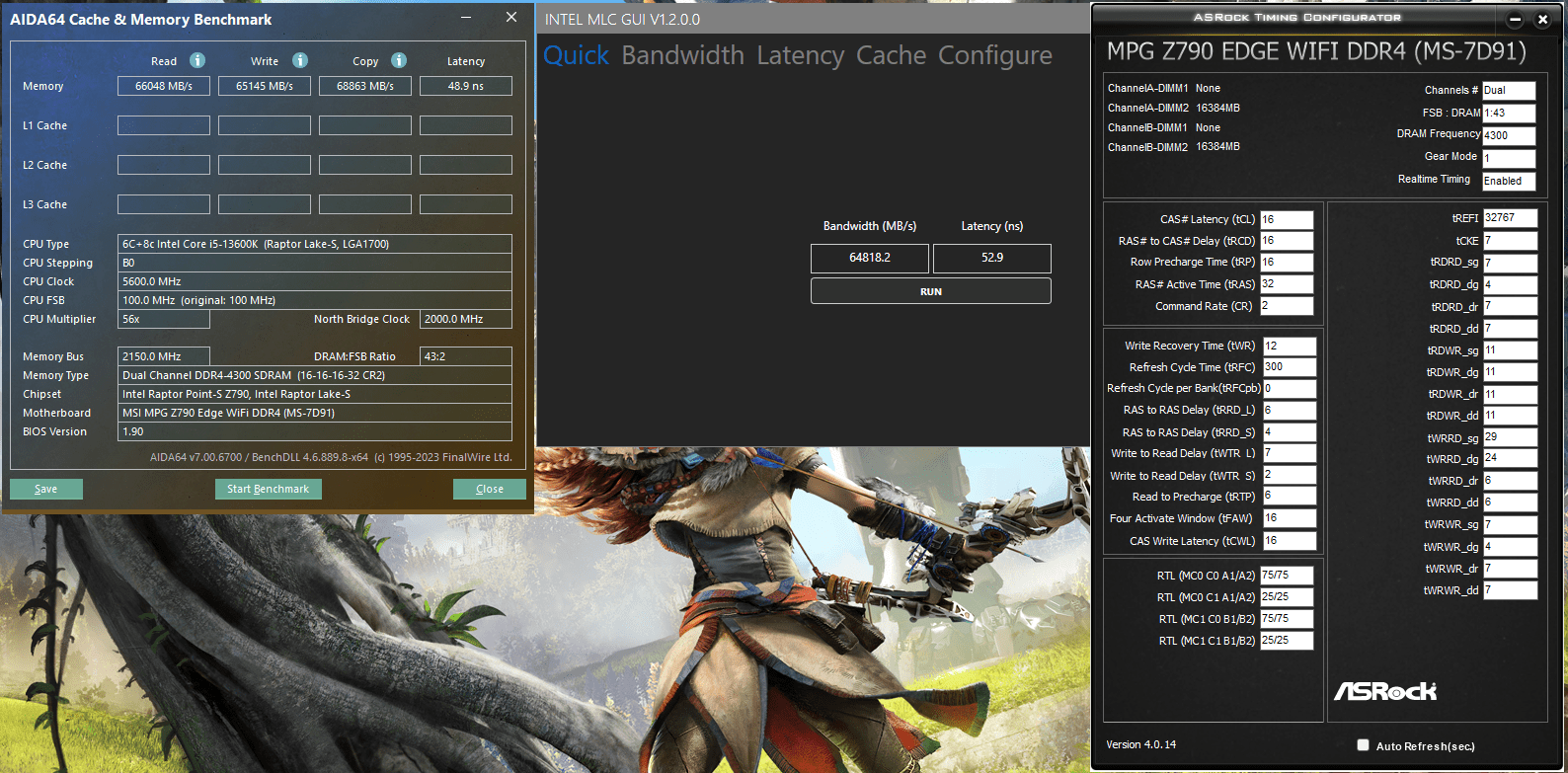This screenshot has height=773, width=1568.
Task: Click the empty L3 Cache Latency field
Action: 466,204
